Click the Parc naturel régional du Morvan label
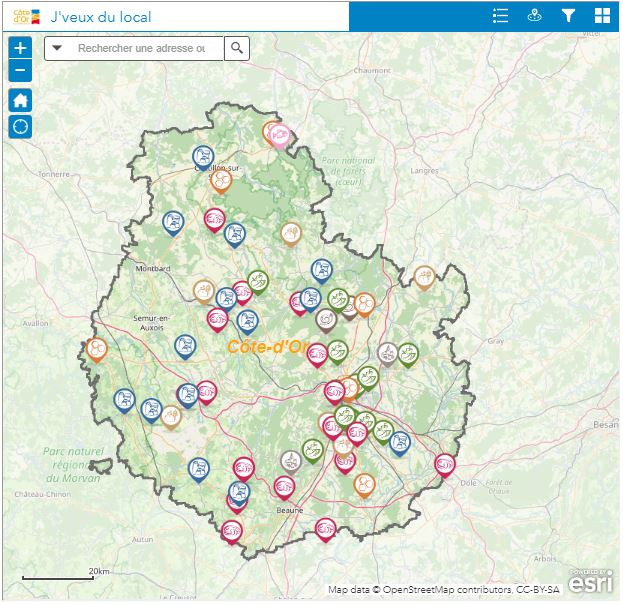 (74, 465)
